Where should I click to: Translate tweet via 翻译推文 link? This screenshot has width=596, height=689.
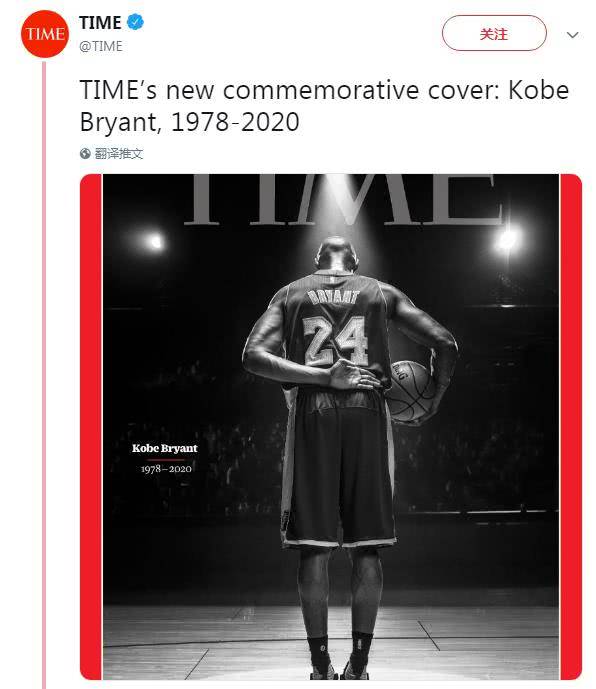coord(119,153)
